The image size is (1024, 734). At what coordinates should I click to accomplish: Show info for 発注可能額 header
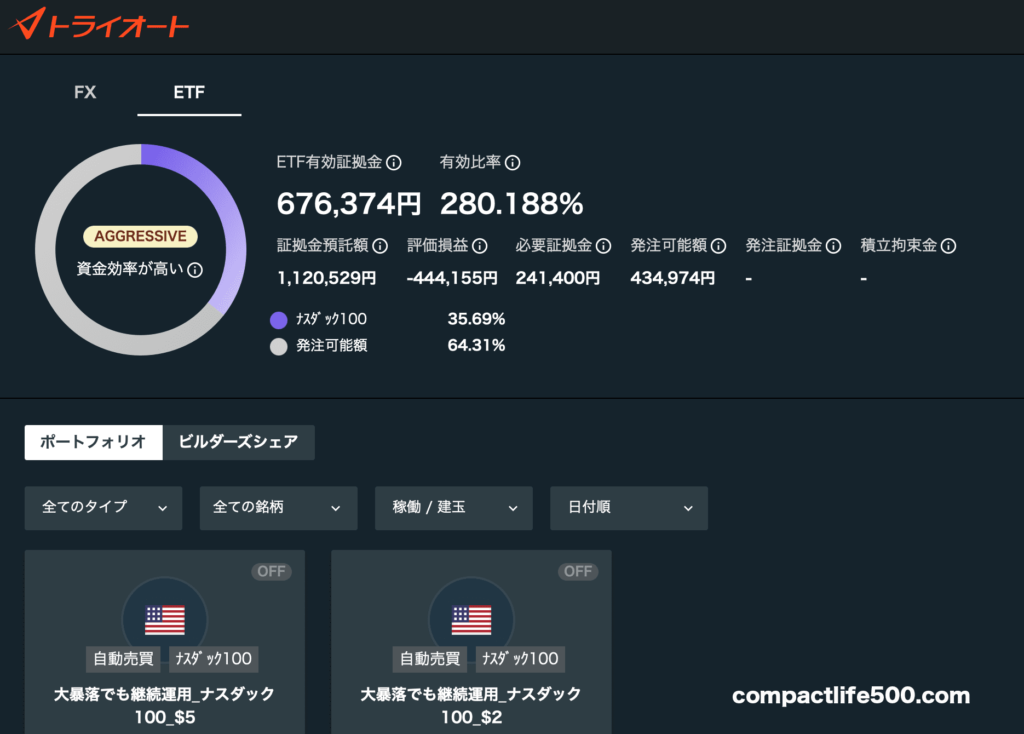click(x=718, y=246)
